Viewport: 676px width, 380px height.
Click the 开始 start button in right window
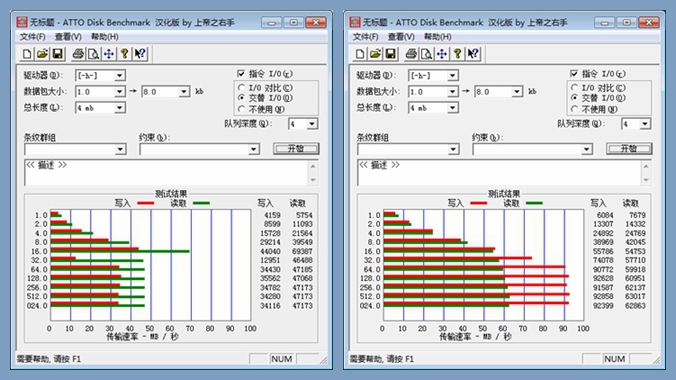click(629, 149)
